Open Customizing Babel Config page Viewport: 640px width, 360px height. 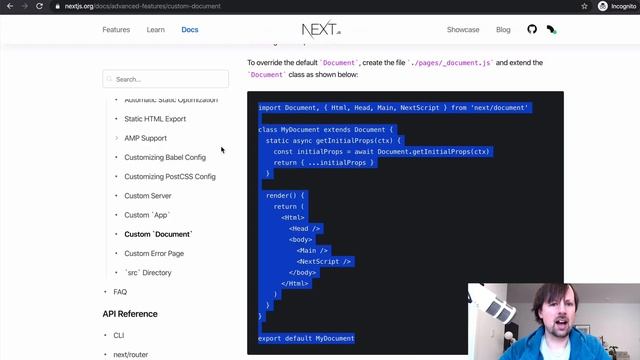point(165,157)
